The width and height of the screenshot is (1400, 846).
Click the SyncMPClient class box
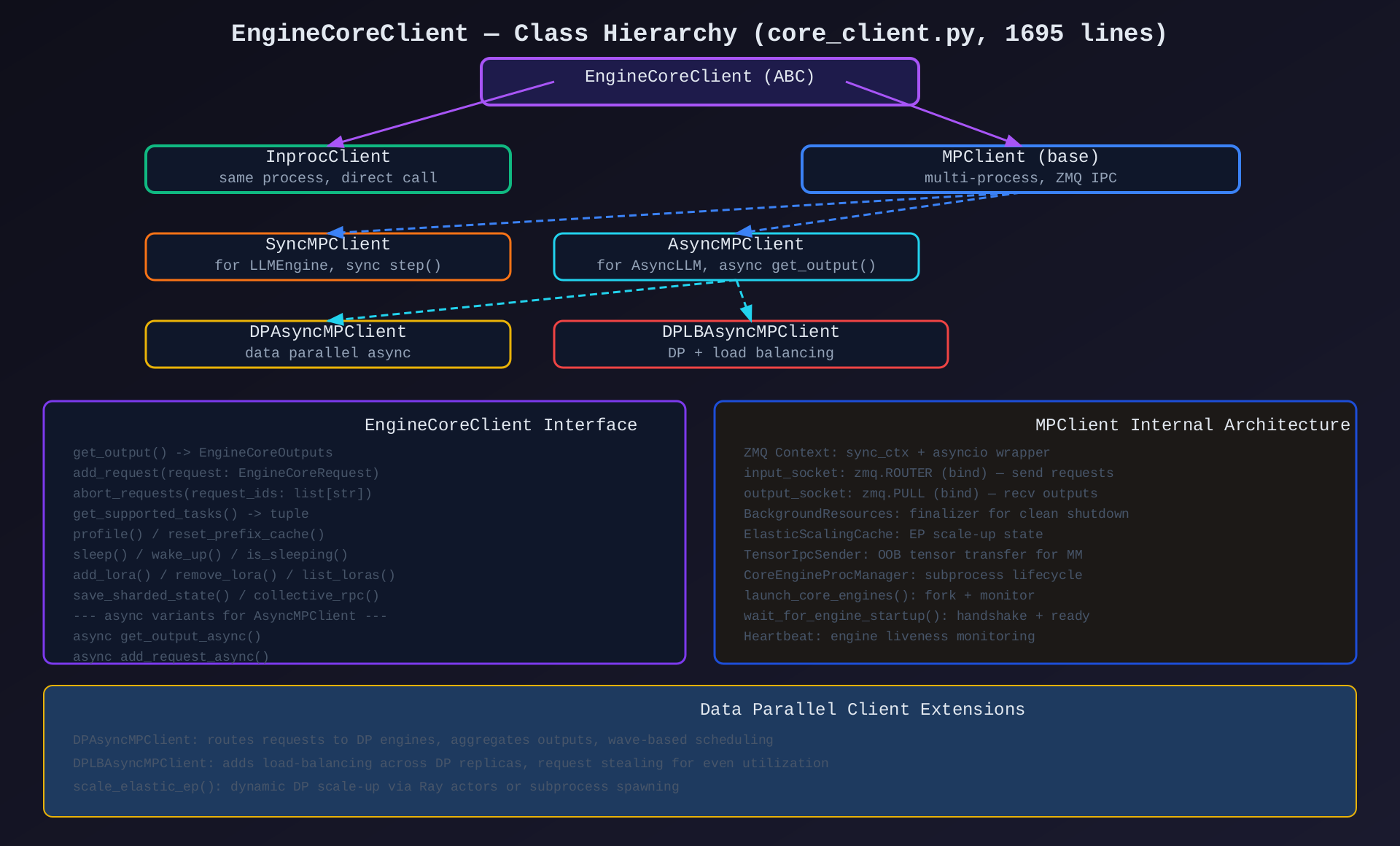[327, 256]
